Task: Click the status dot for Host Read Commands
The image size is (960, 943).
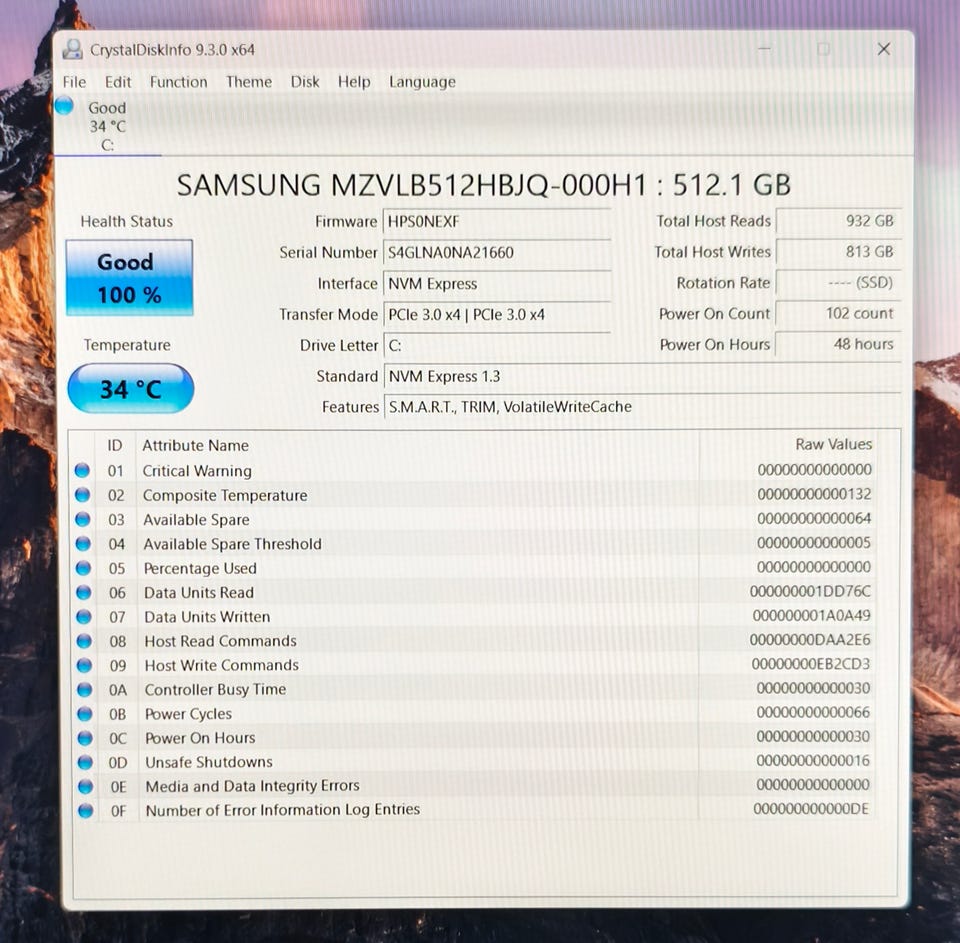Action: click(84, 641)
